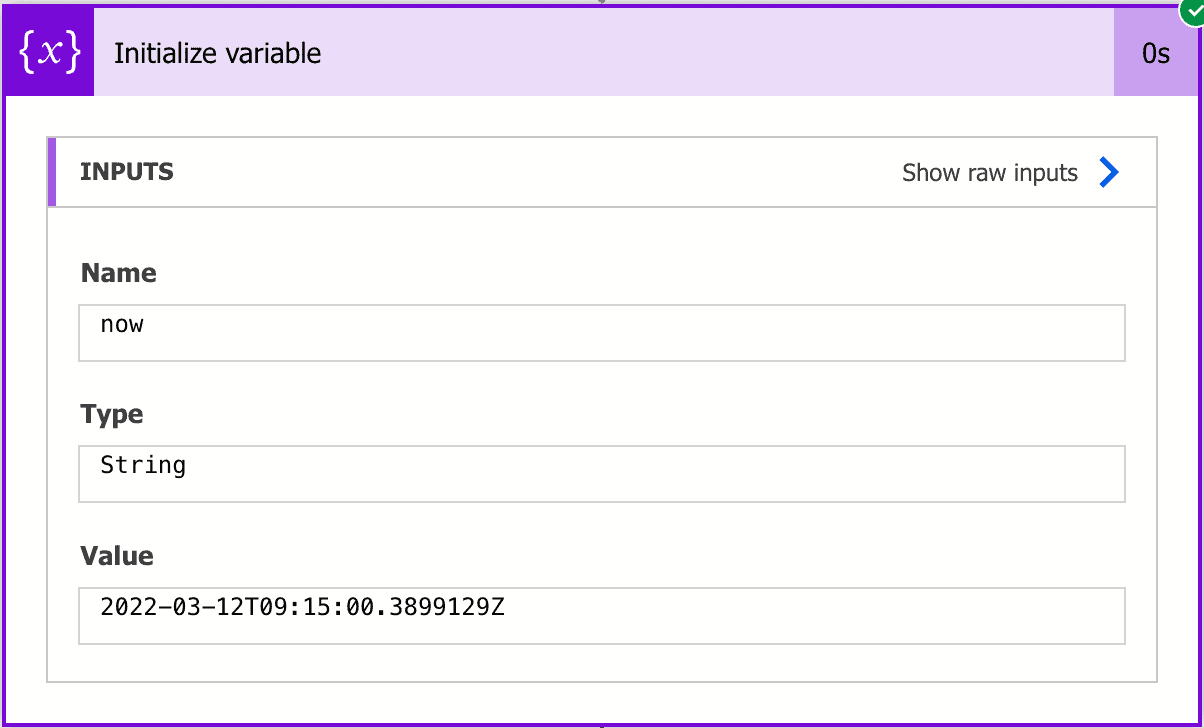Click the connector node above the action card
Image resolution: width=1204 pixels, height=728 pixels.
600,3
